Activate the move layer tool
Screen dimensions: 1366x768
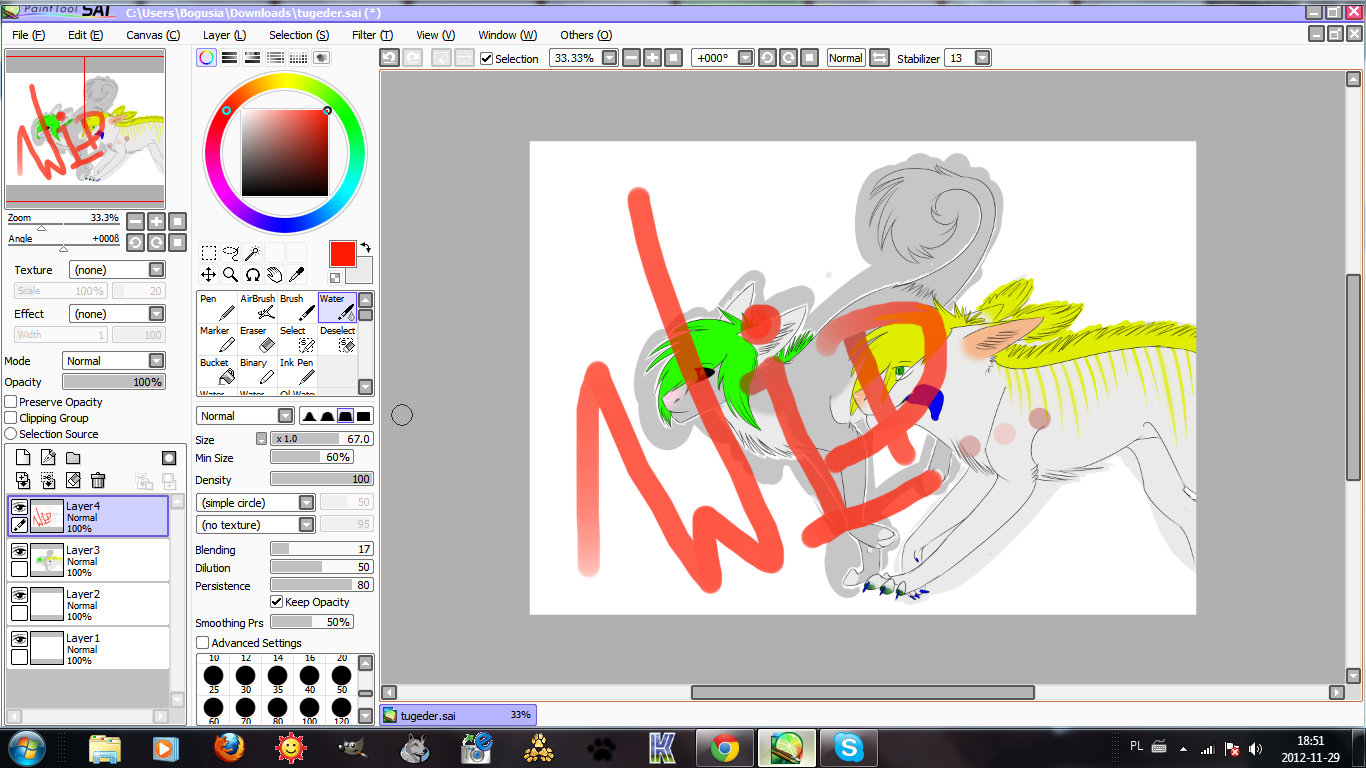(208, 274)
